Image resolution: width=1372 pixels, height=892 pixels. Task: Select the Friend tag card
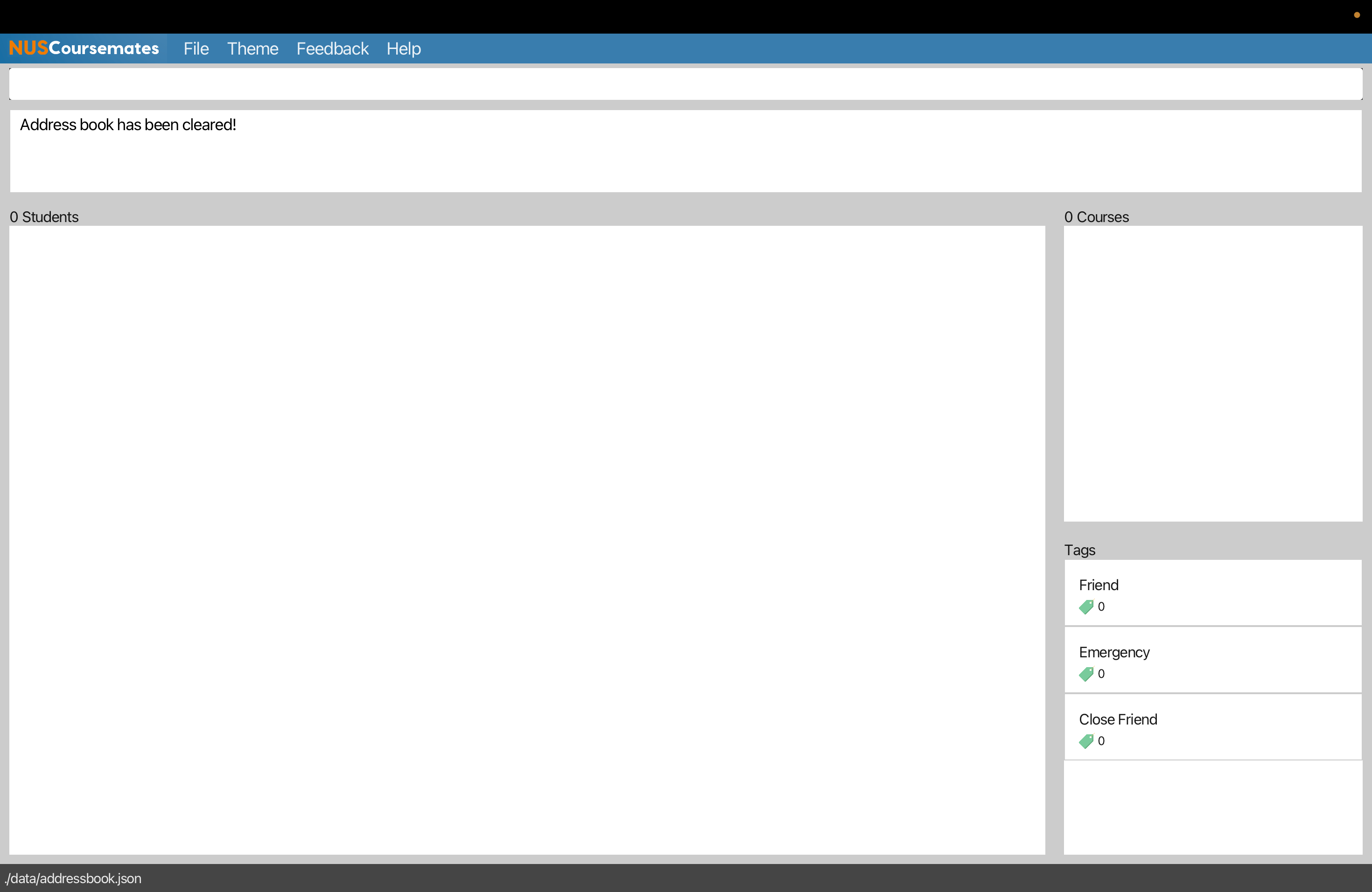[1212, 593]
